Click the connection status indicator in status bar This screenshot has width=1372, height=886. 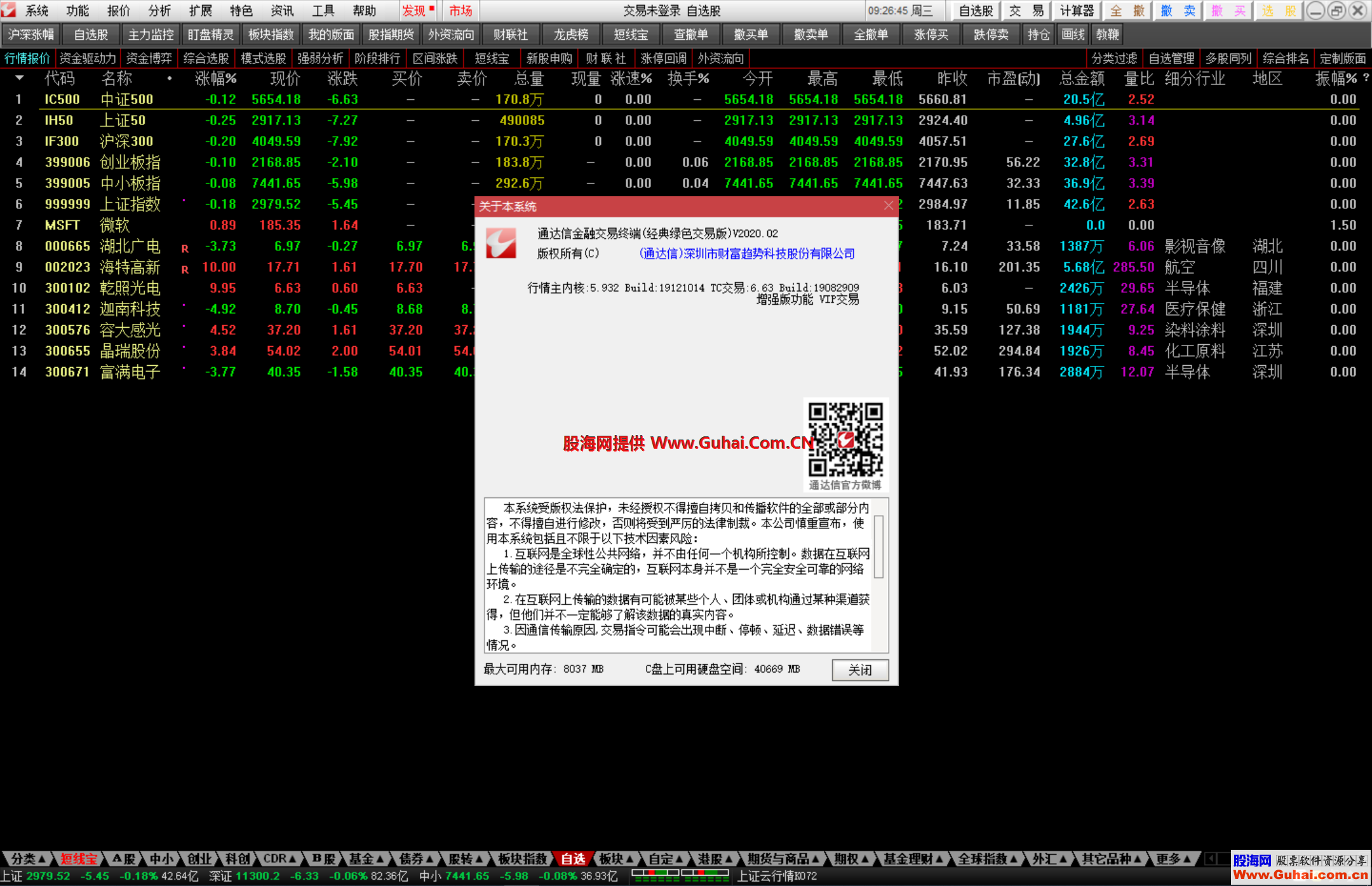coord(680,876)
